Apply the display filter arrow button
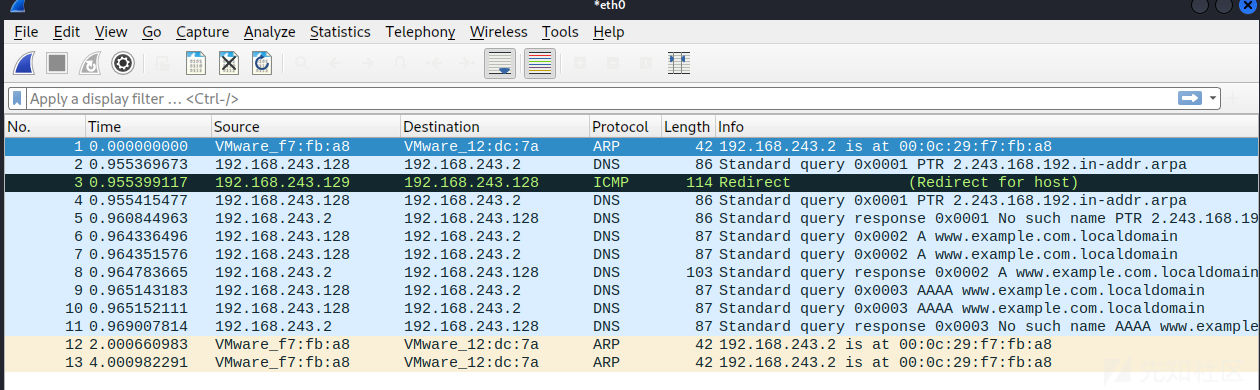Screen dimensions: 1260x390 pyautogui.click(x=1190, y=98)
